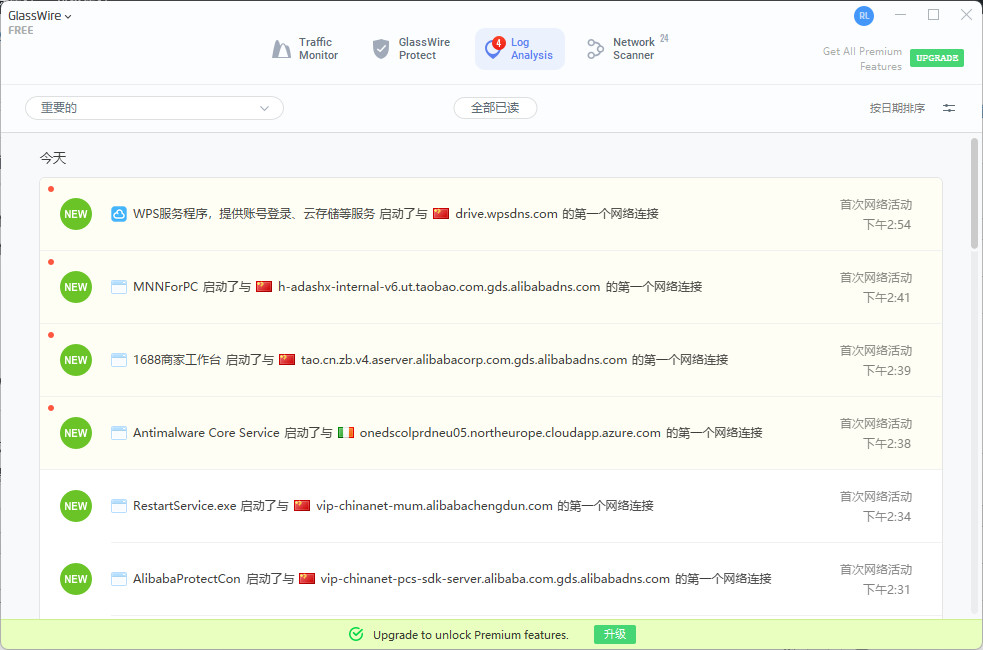Click the Antimalware Core Service app icon

pos(119,433)
